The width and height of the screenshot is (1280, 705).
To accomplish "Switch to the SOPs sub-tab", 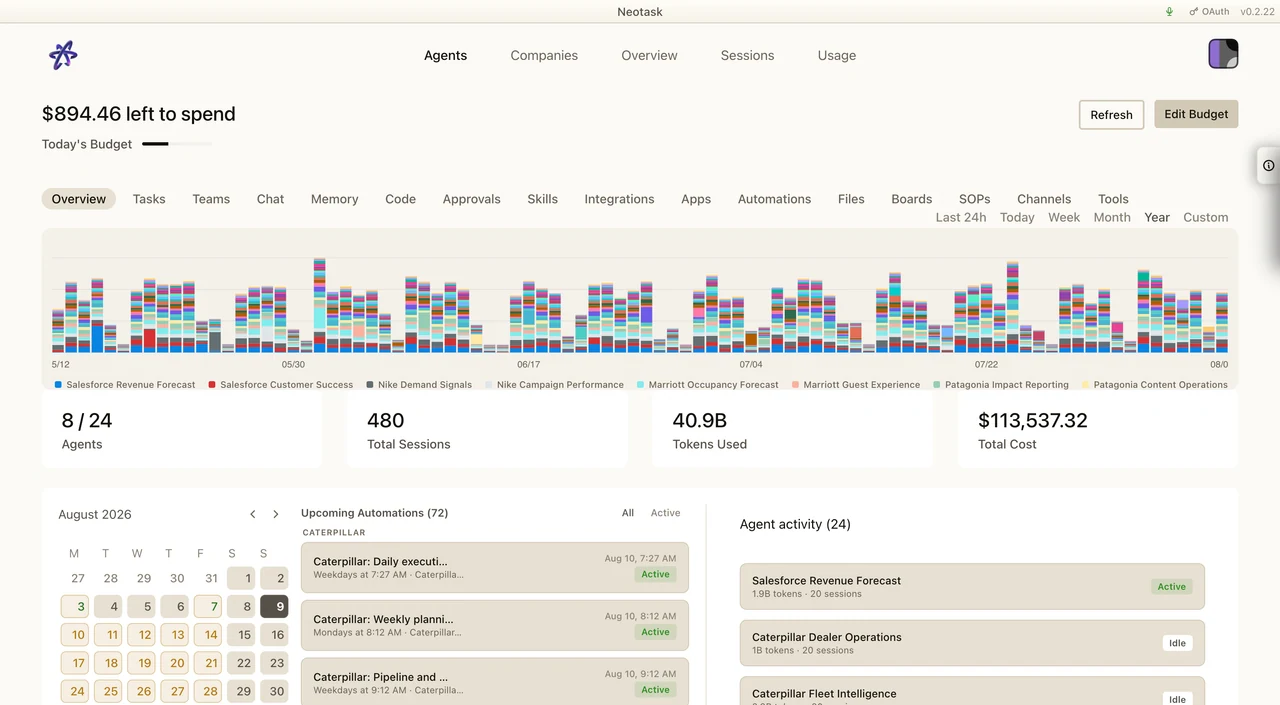I will click(x=974, y=199).
